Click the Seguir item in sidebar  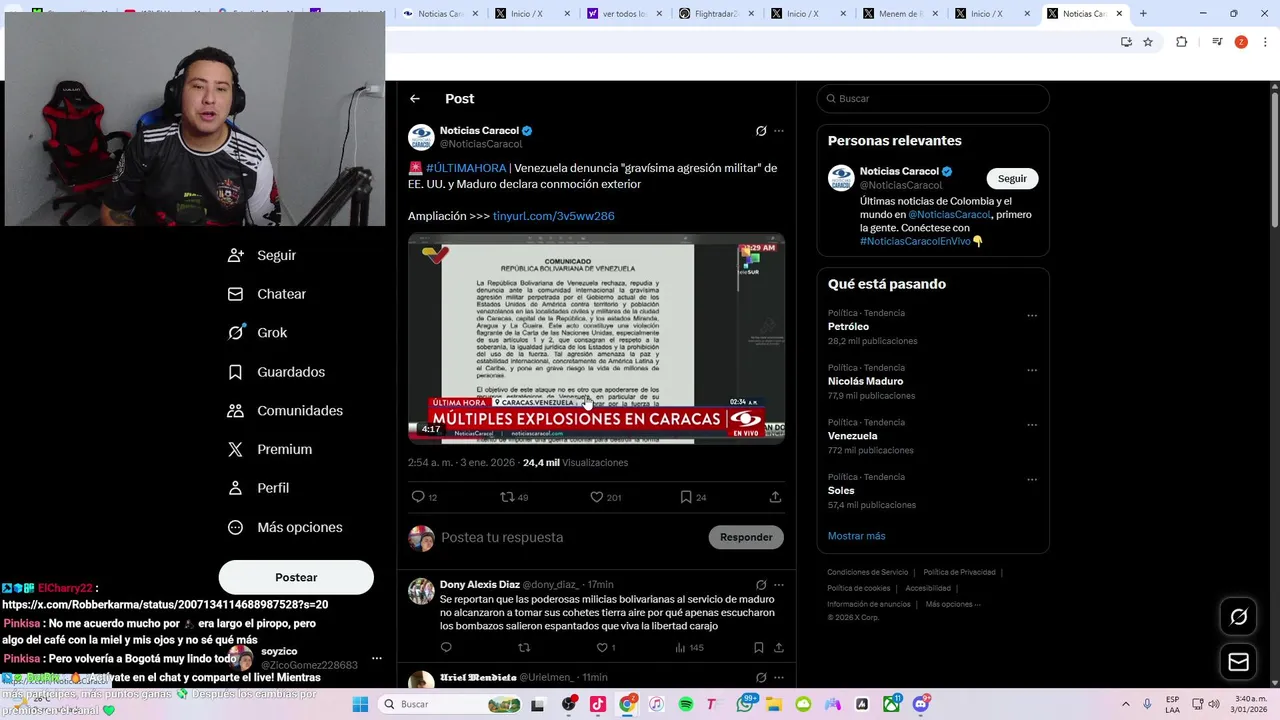[x=262, y=255]
